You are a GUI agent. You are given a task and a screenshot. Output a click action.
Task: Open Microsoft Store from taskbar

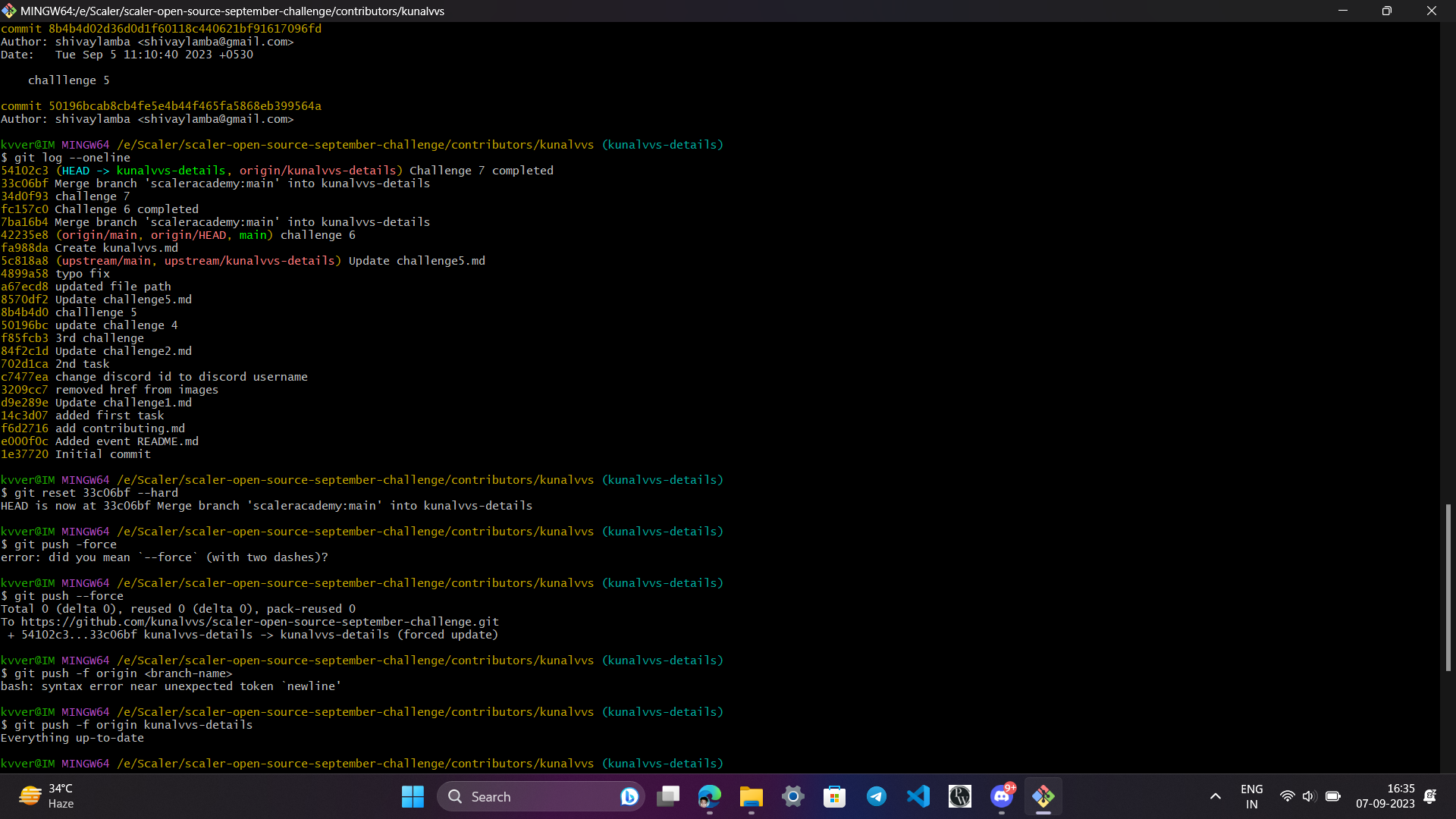click(x=835, y=797)
